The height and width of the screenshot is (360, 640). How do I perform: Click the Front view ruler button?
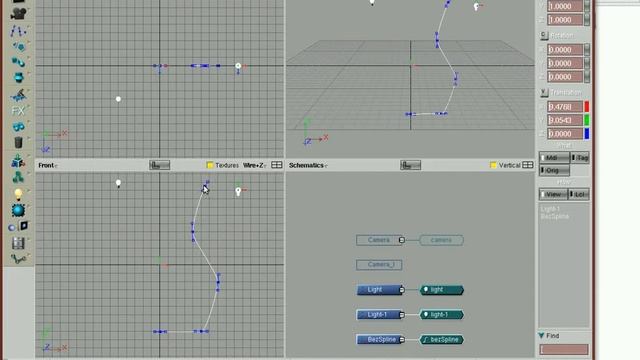[159, 165]
